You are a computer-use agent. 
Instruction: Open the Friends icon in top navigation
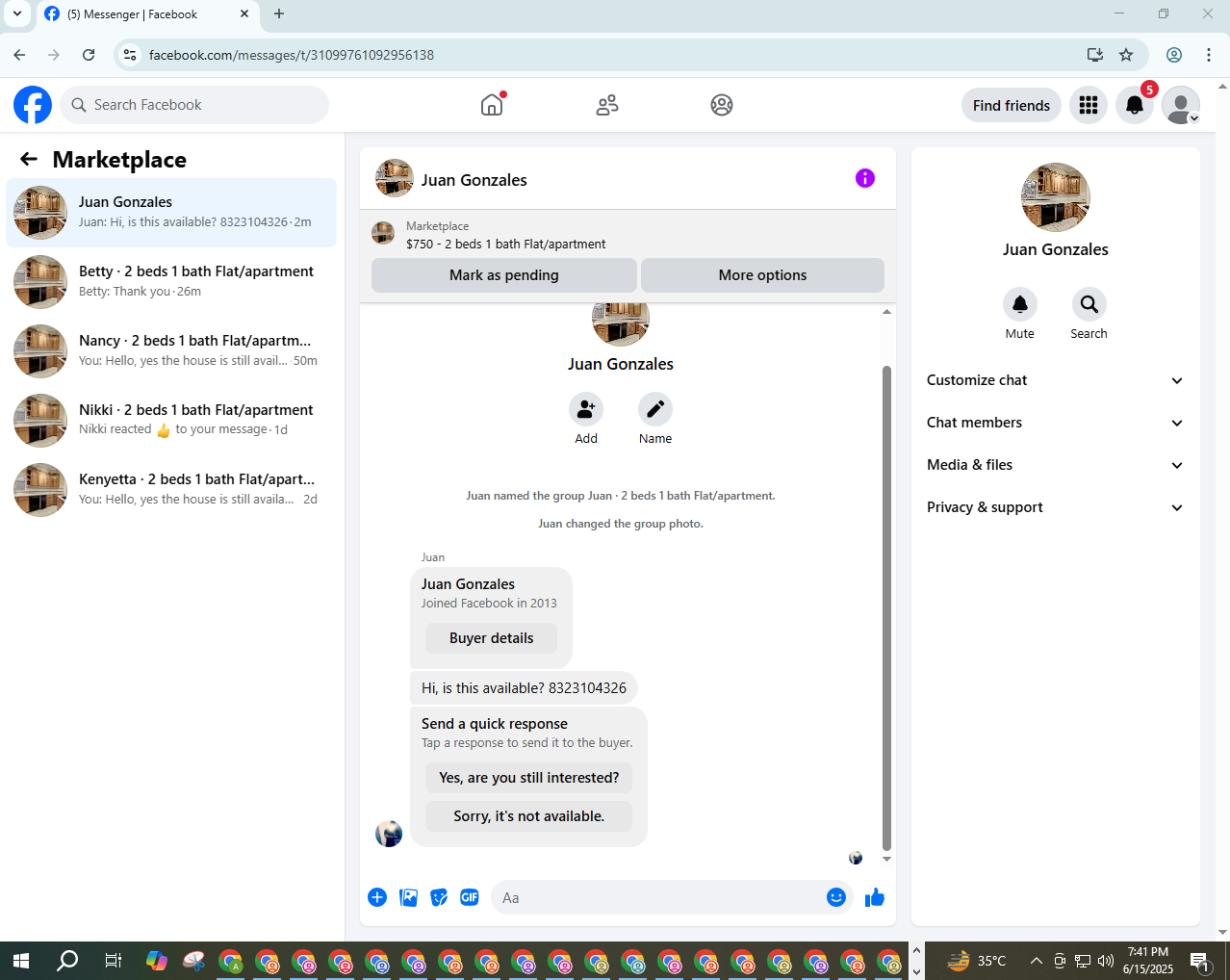tap(607, 105)
